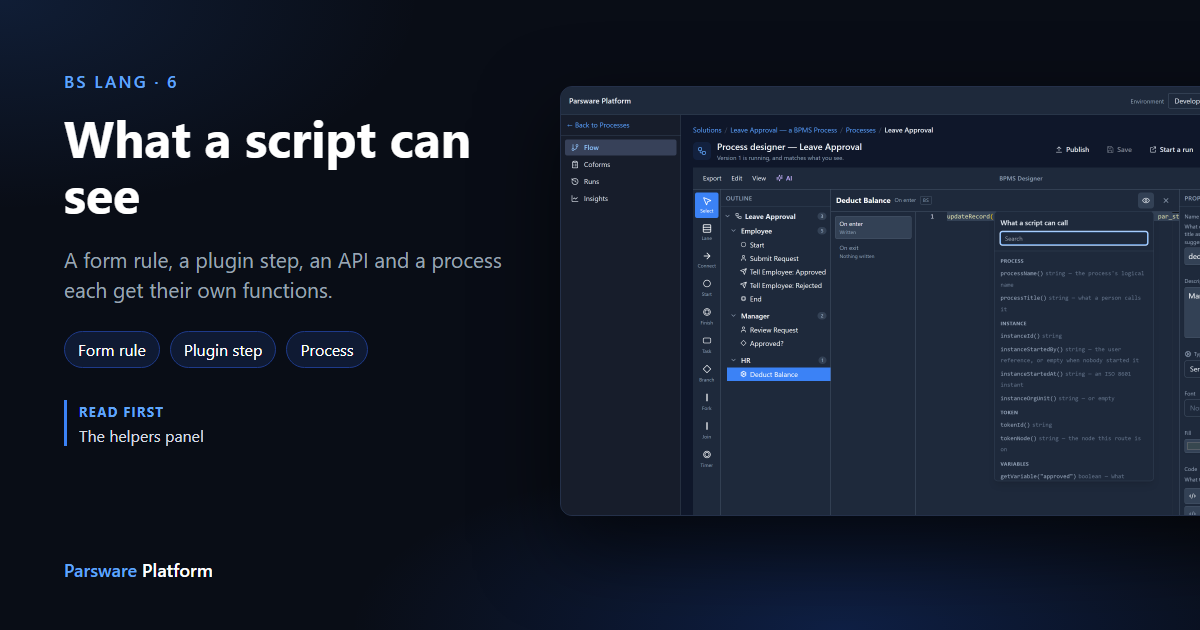Collapse Leave Approval outline root chevron

[728, 216]
